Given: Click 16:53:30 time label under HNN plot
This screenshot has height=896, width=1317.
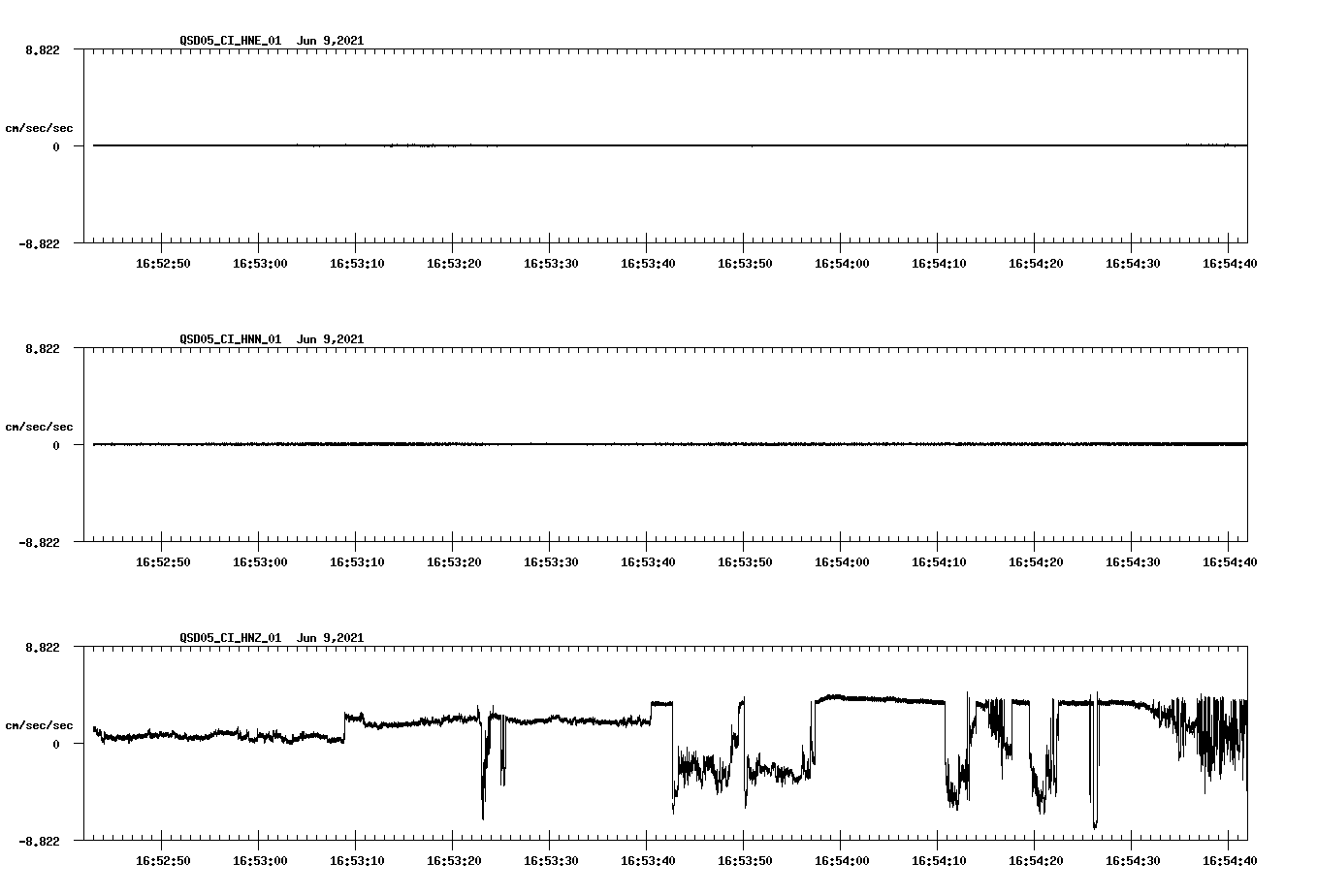Looking at the screenshot, I should coord(551,562).
